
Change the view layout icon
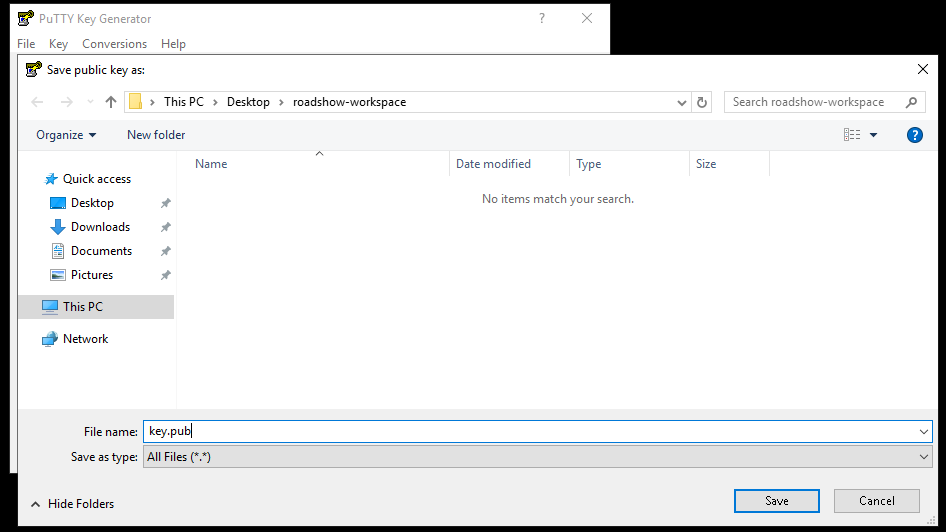pyautogui.click(x=852, y=135)
